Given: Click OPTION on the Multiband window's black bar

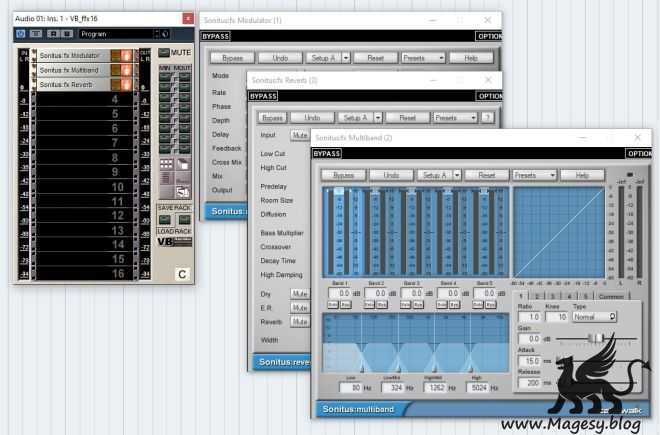Looking at the screenshot, I should (x=639, y=154).
